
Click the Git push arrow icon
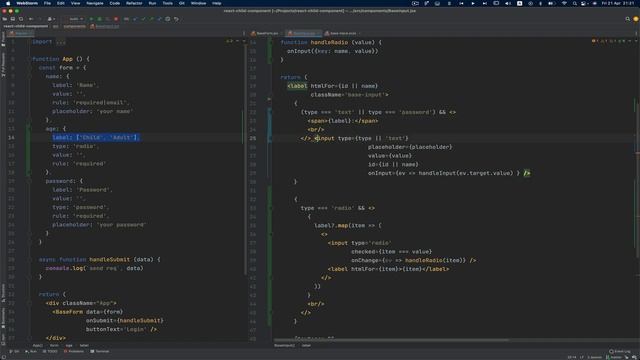click(151, 19)
